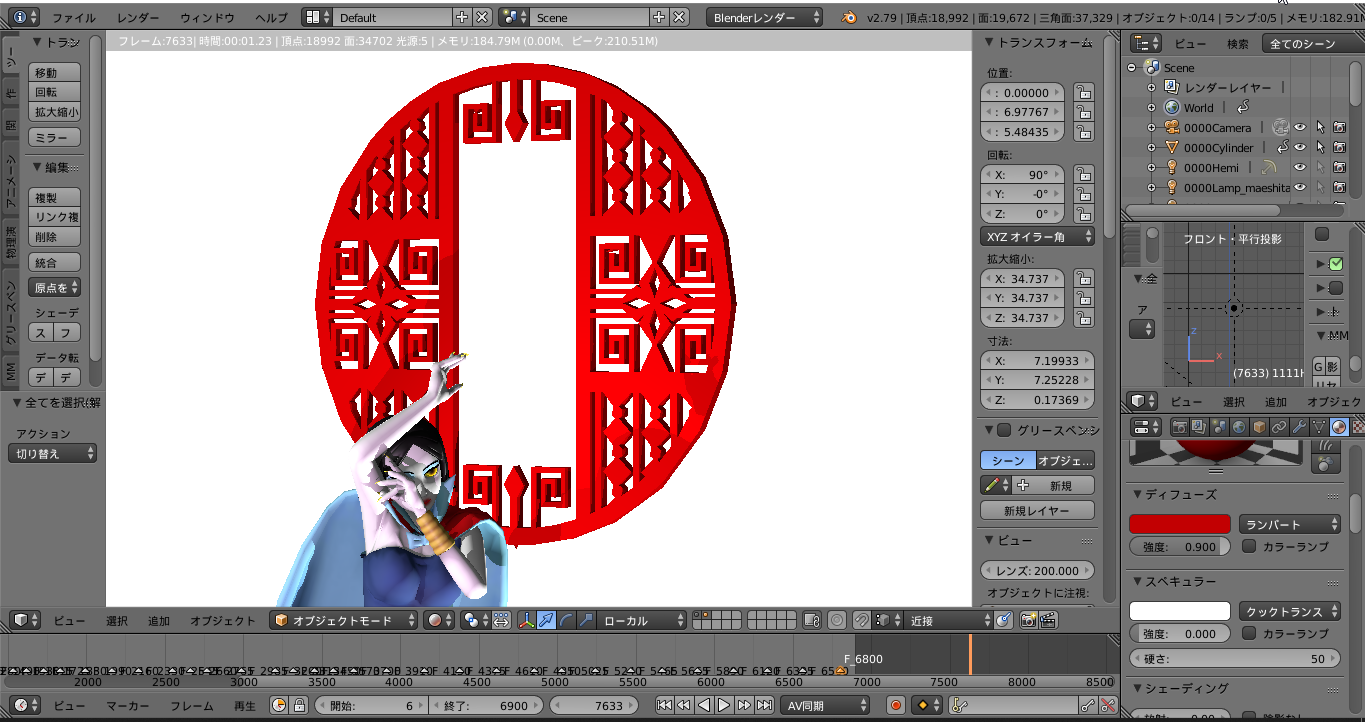Screen dimensions: 1365x722
Task: Enable the diffuse color ramp checkbox
Action: pos(1249,547)
